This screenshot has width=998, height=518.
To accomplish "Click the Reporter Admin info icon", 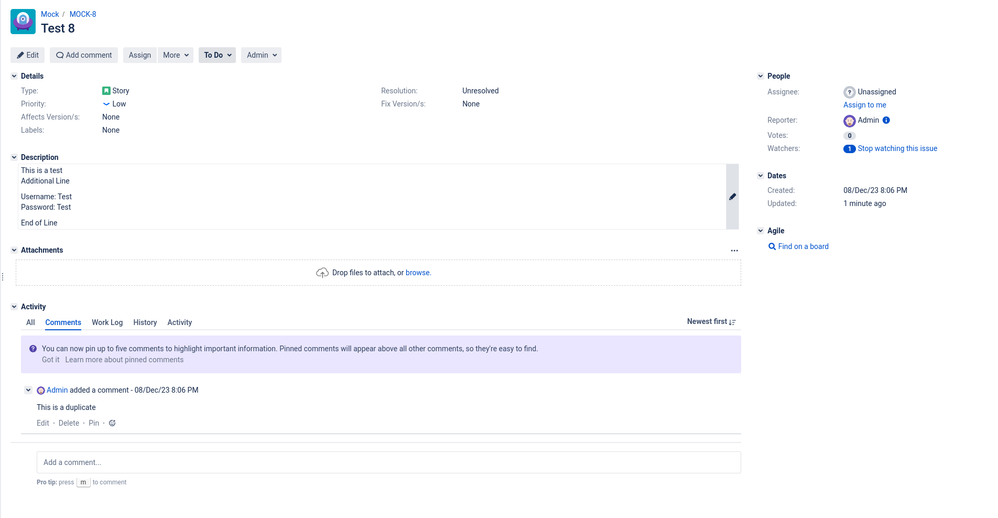I will tap(886, 120).
